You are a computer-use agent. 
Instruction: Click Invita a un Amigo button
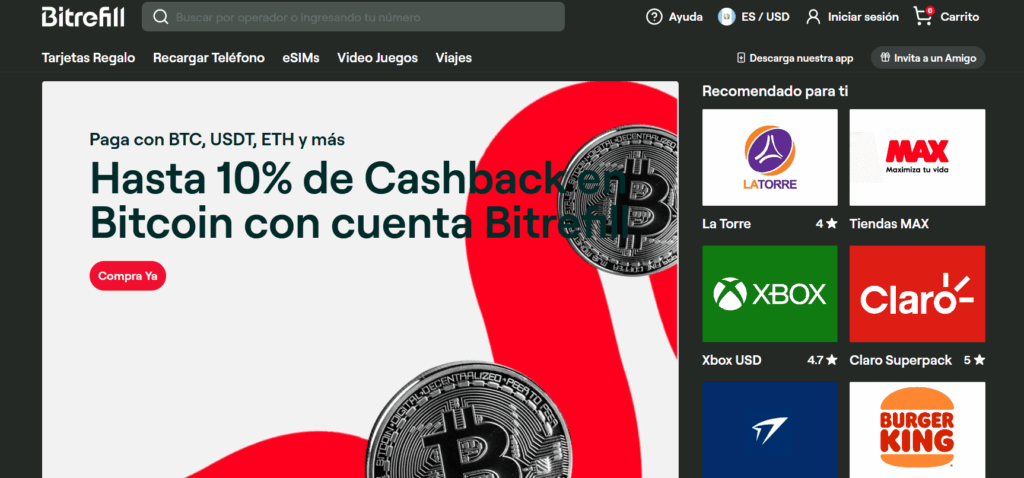click(928, 58)
